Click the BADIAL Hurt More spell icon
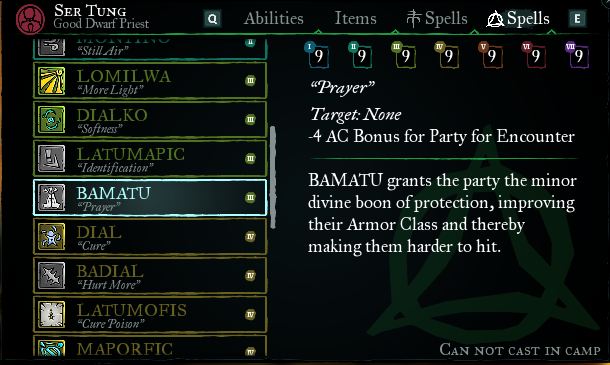 (51, 276)
